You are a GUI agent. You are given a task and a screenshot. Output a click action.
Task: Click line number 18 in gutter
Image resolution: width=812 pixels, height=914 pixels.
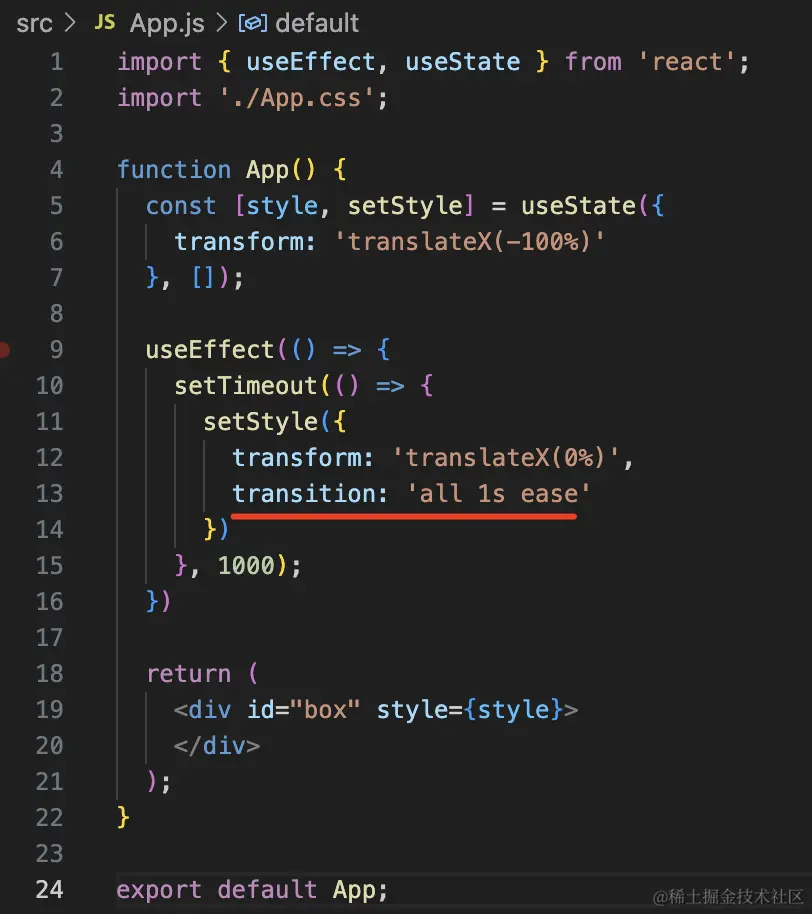tap(50, 674)
